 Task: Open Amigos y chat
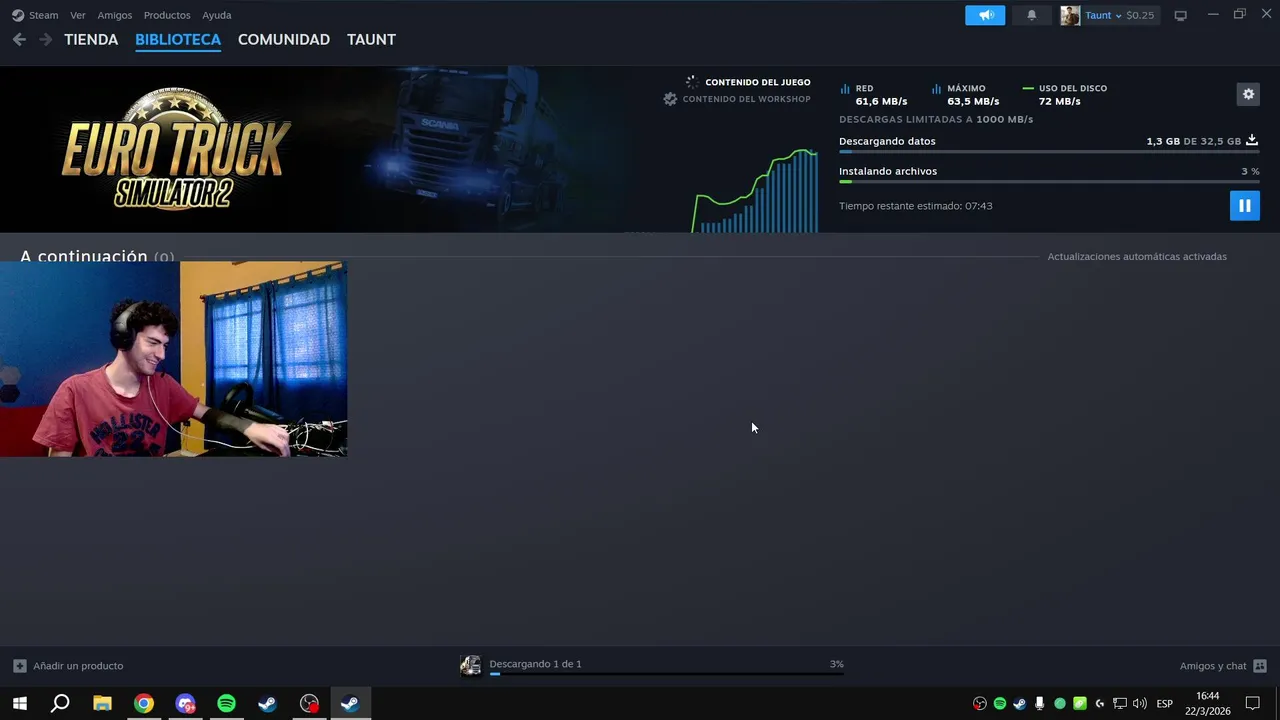click(1213, 666)
